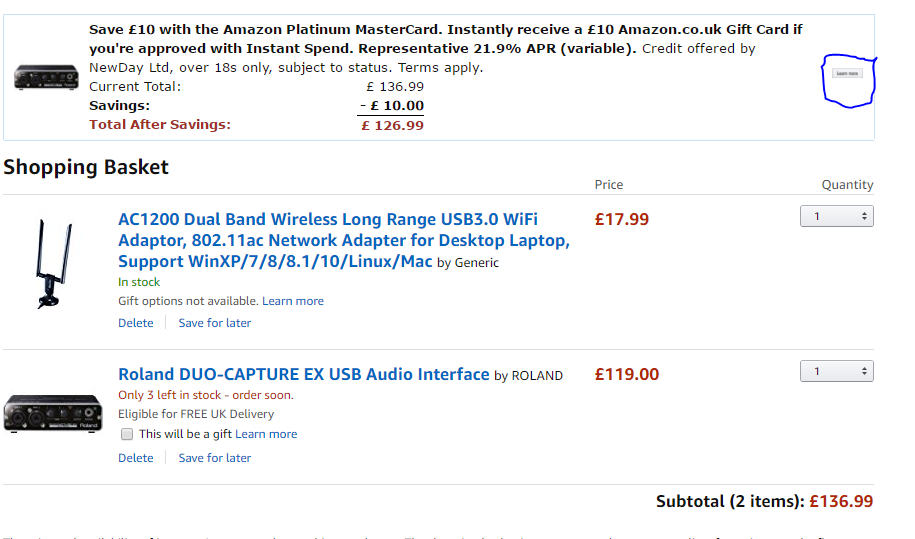
Task: Click the Subtotal £136.99 amount
Action: (841, 501)
